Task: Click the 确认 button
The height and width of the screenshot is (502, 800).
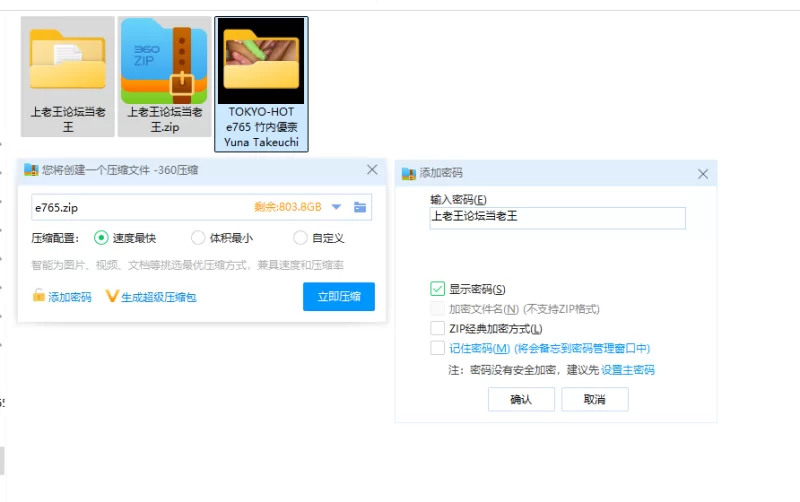Action: point(521,399)
